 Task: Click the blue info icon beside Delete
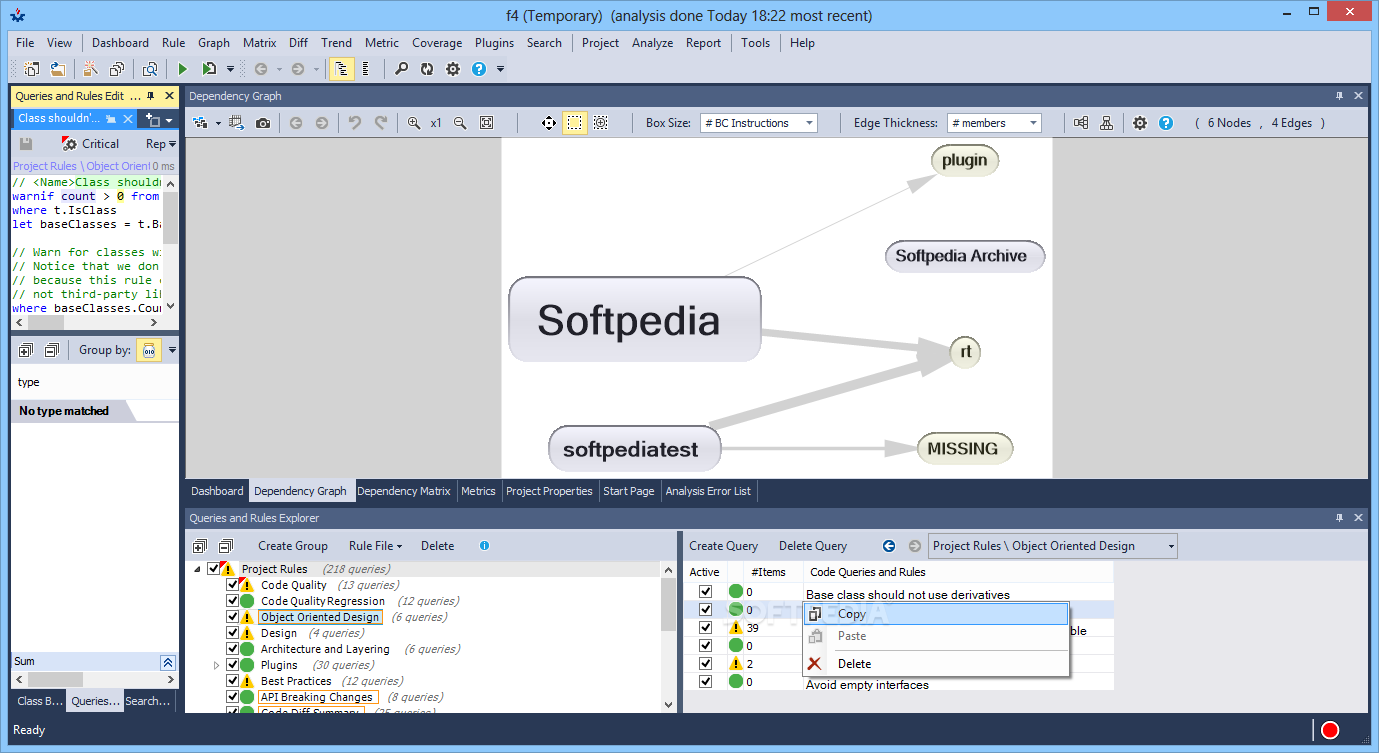tap(484, 546)
